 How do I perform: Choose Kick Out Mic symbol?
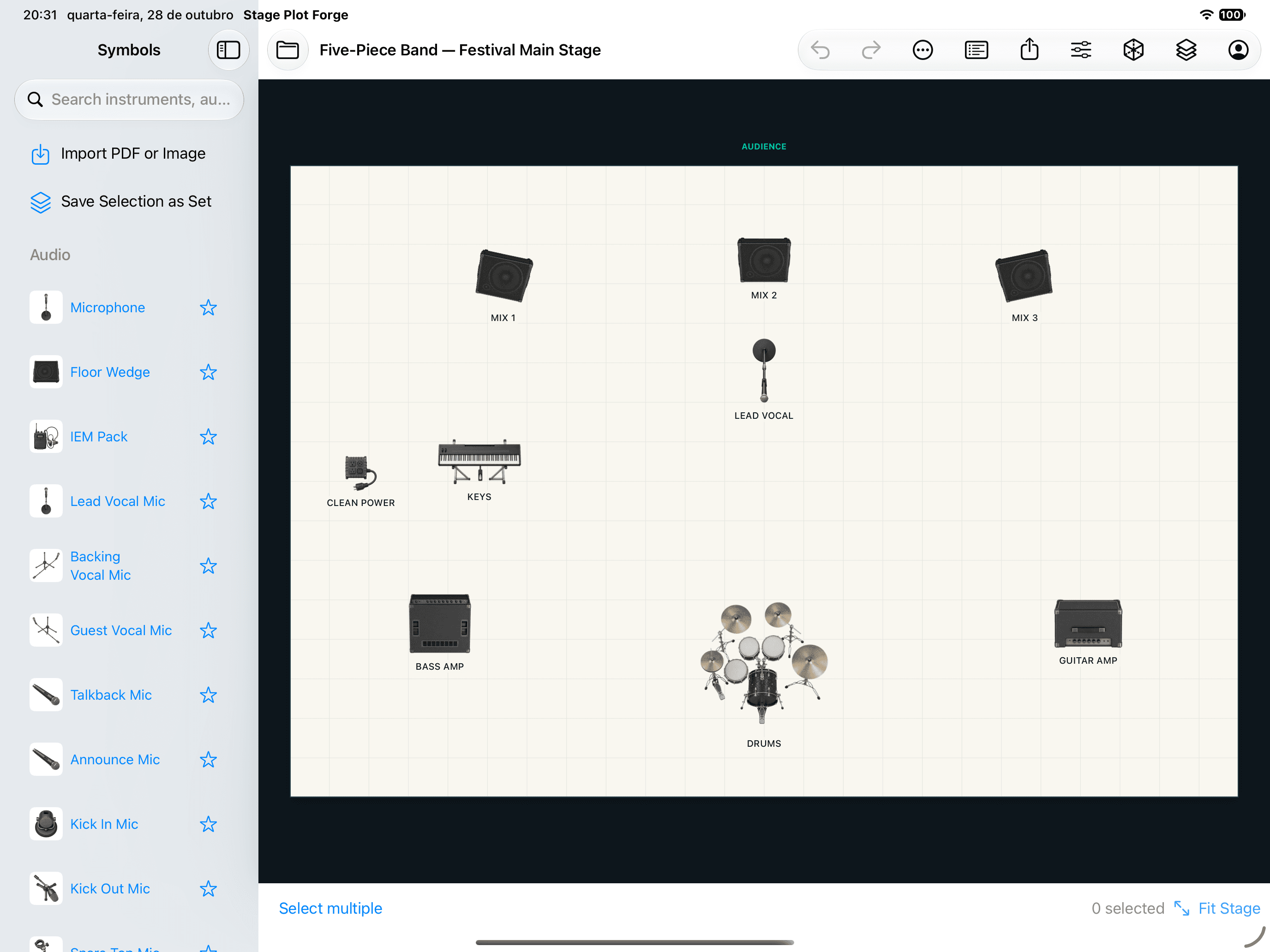90,889
